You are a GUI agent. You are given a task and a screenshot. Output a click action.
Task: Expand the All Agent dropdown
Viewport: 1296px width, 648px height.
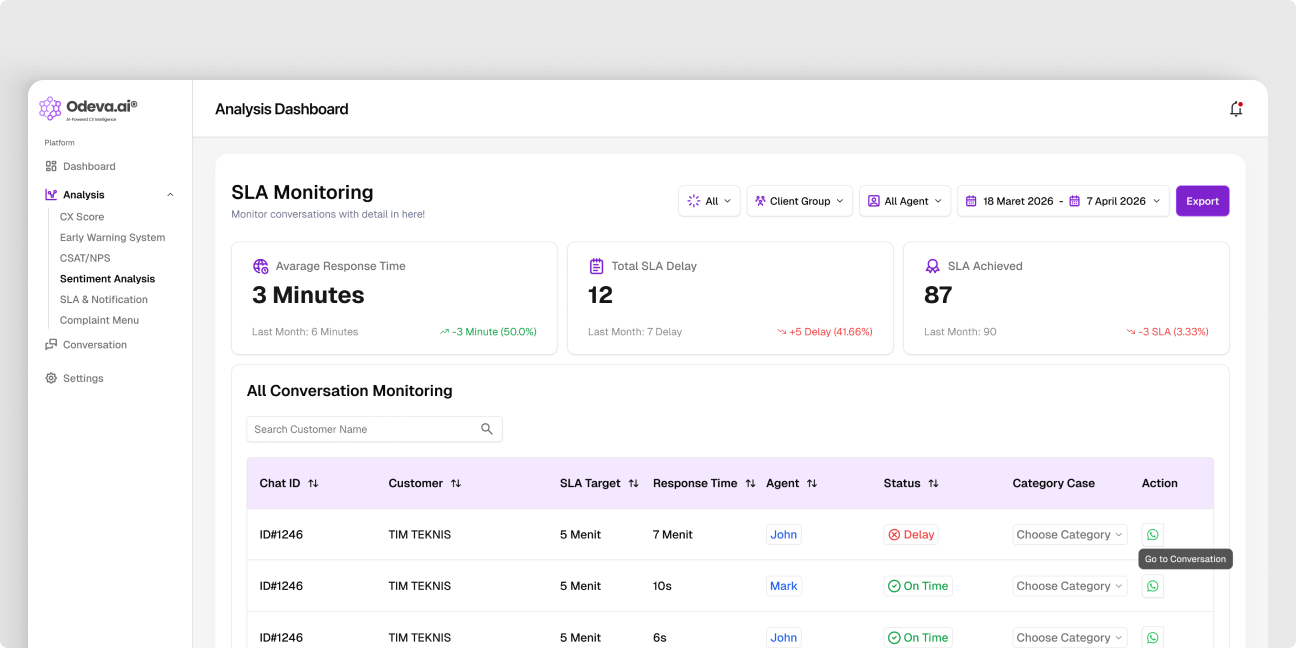tap(905, 201)
